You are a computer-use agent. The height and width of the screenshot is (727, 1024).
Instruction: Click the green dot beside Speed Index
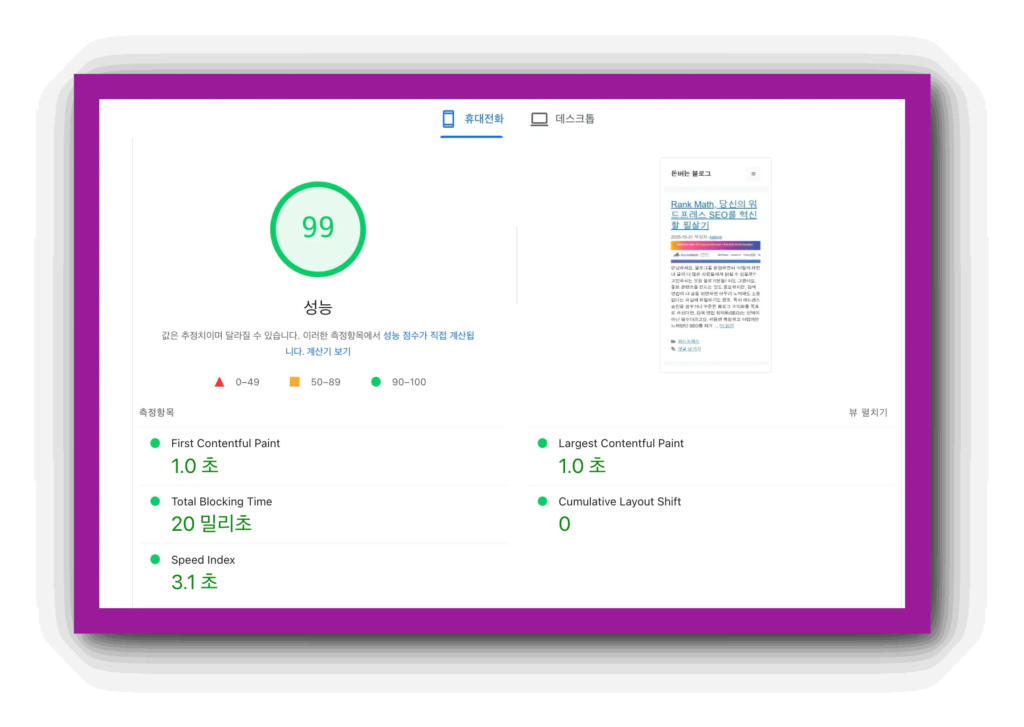coord(155,559)
